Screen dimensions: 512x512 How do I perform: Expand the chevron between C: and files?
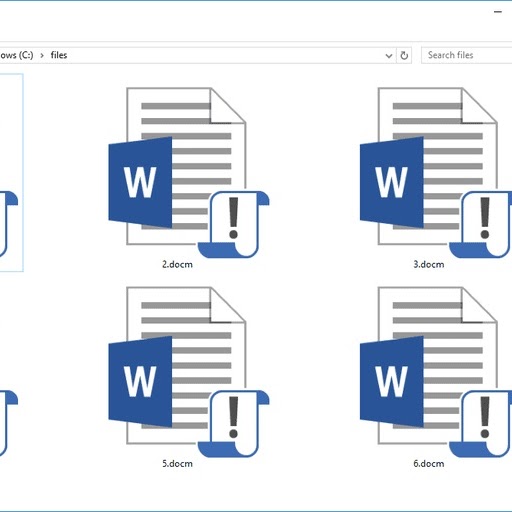pyautogui.click(x=42, y=55)
